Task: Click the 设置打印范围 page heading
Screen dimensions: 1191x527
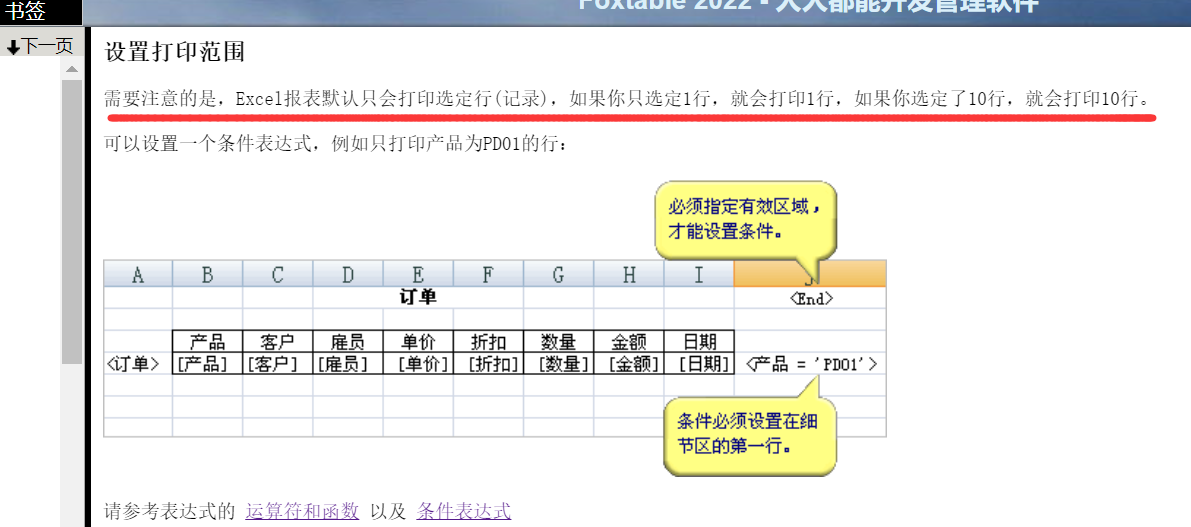Action: tap(175, 52)
